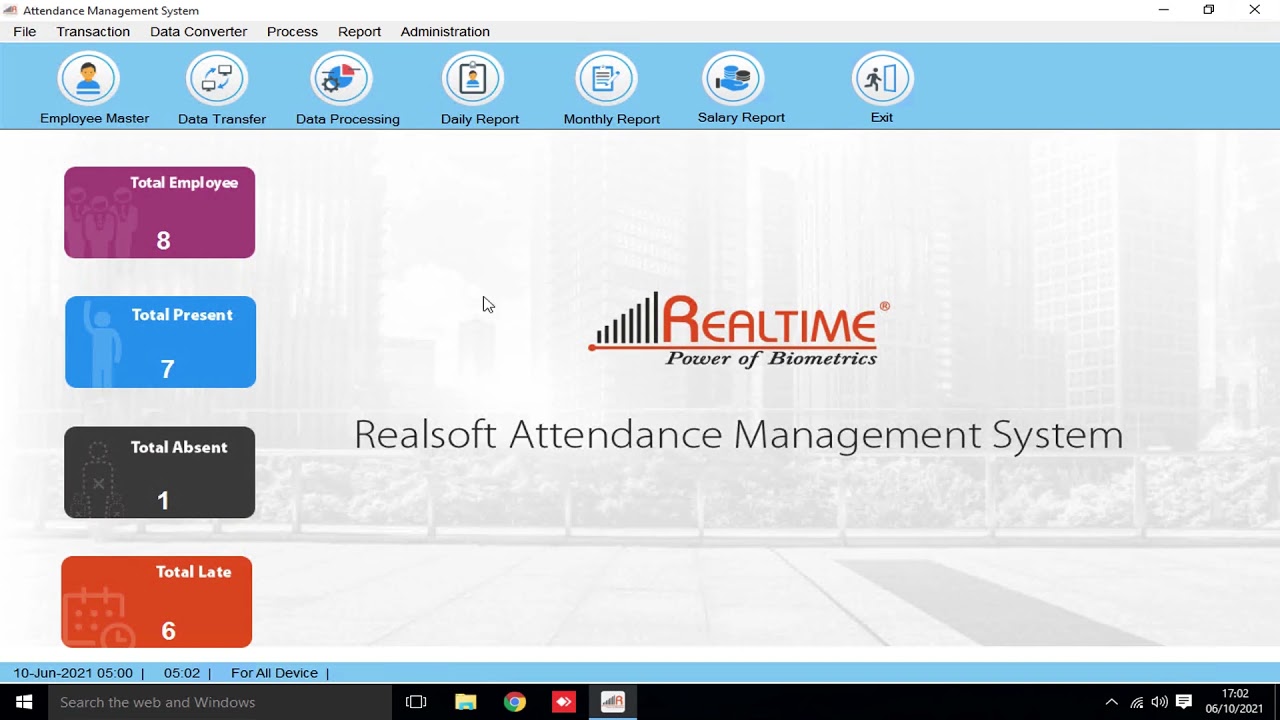The width and height of the screenshot is (1280, 720).
Task: Open the Data Converter menu
Action: (x=198, y=32)
